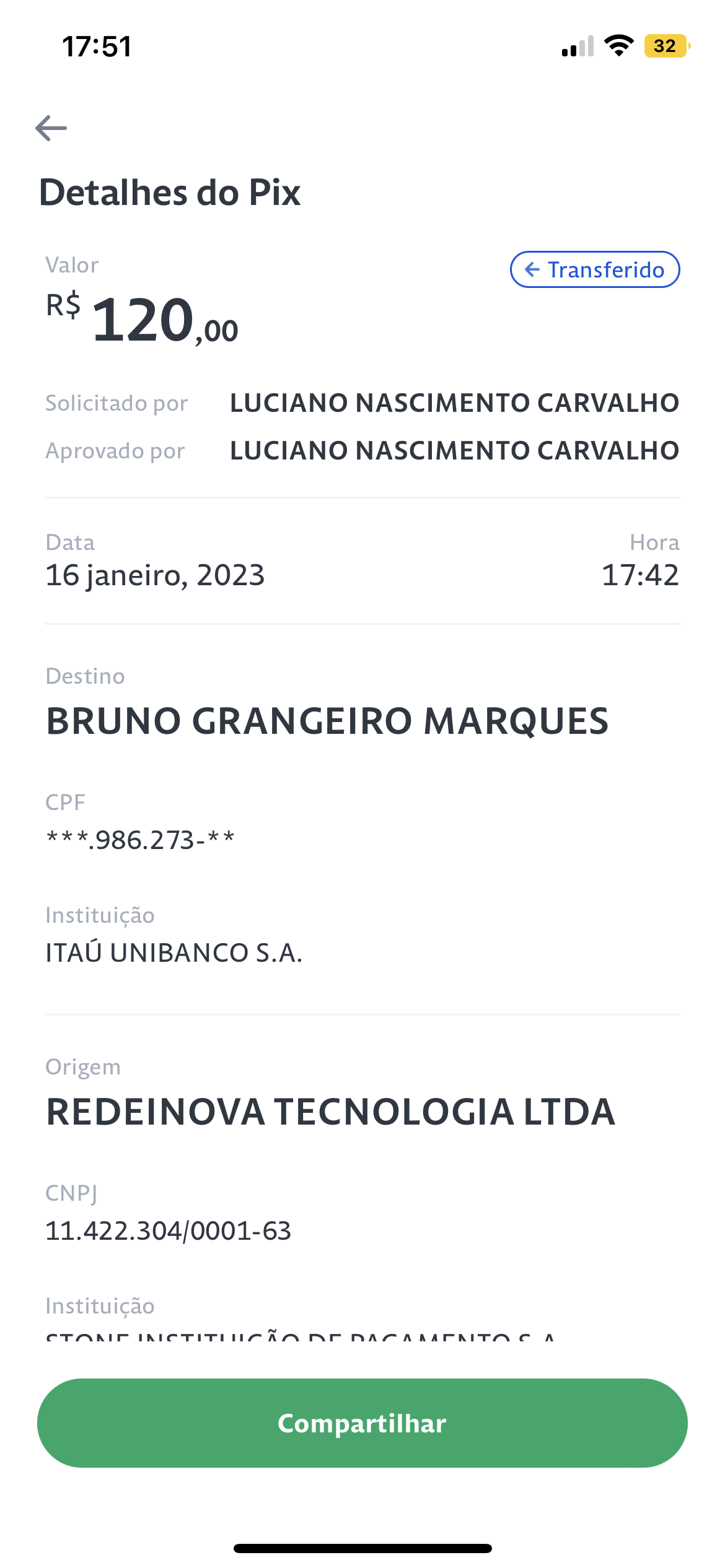Tap the Solicitado por name value
725x1568 pixels.
point(455,403)
